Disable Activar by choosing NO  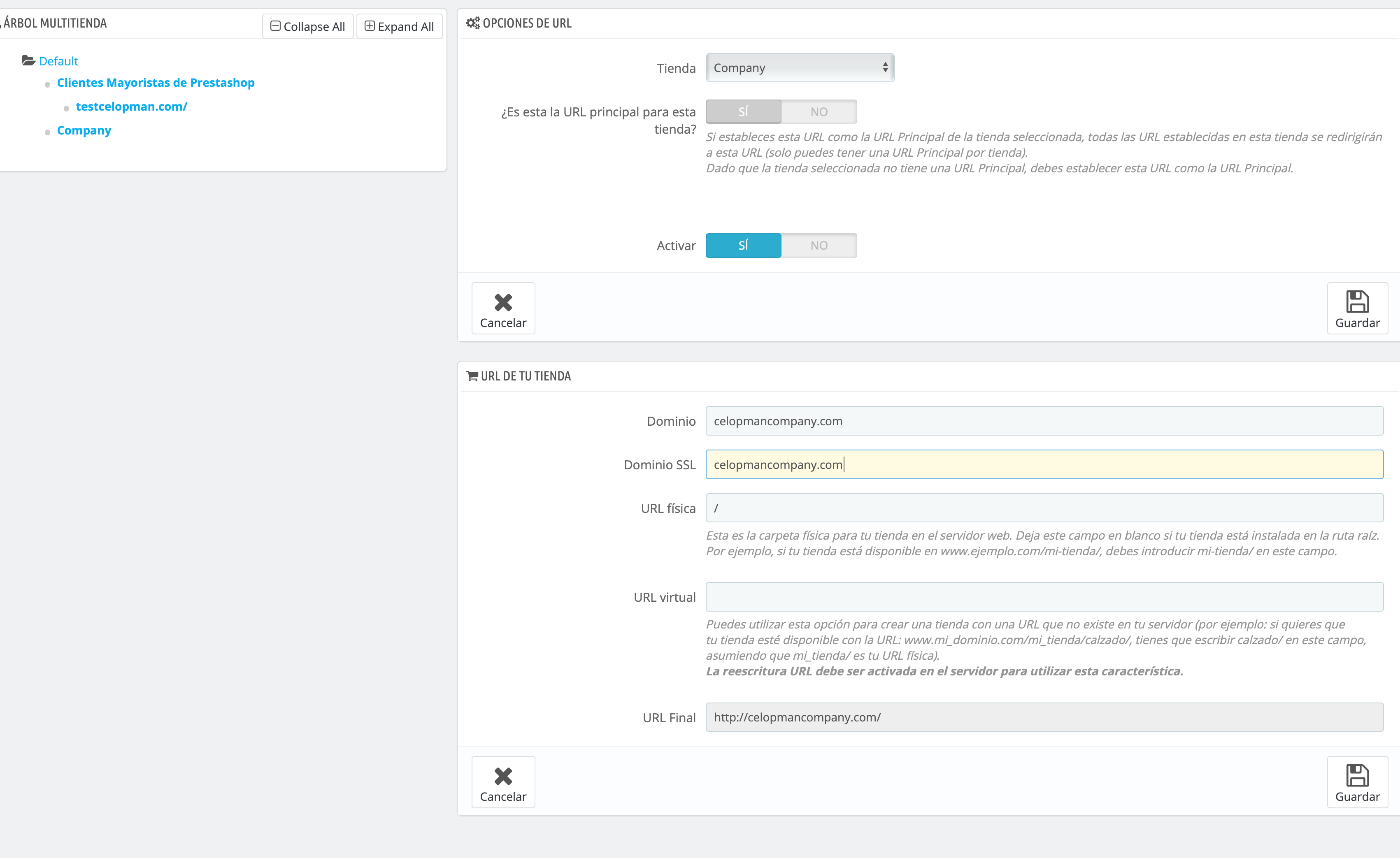(819, 245)
